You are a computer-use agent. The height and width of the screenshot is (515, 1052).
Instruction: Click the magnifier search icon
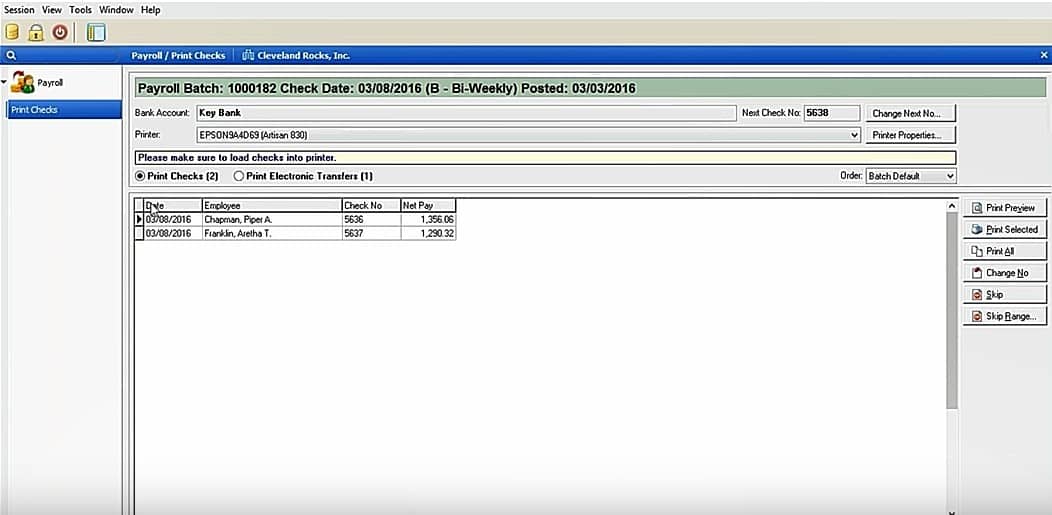click(x=11, y=56)
